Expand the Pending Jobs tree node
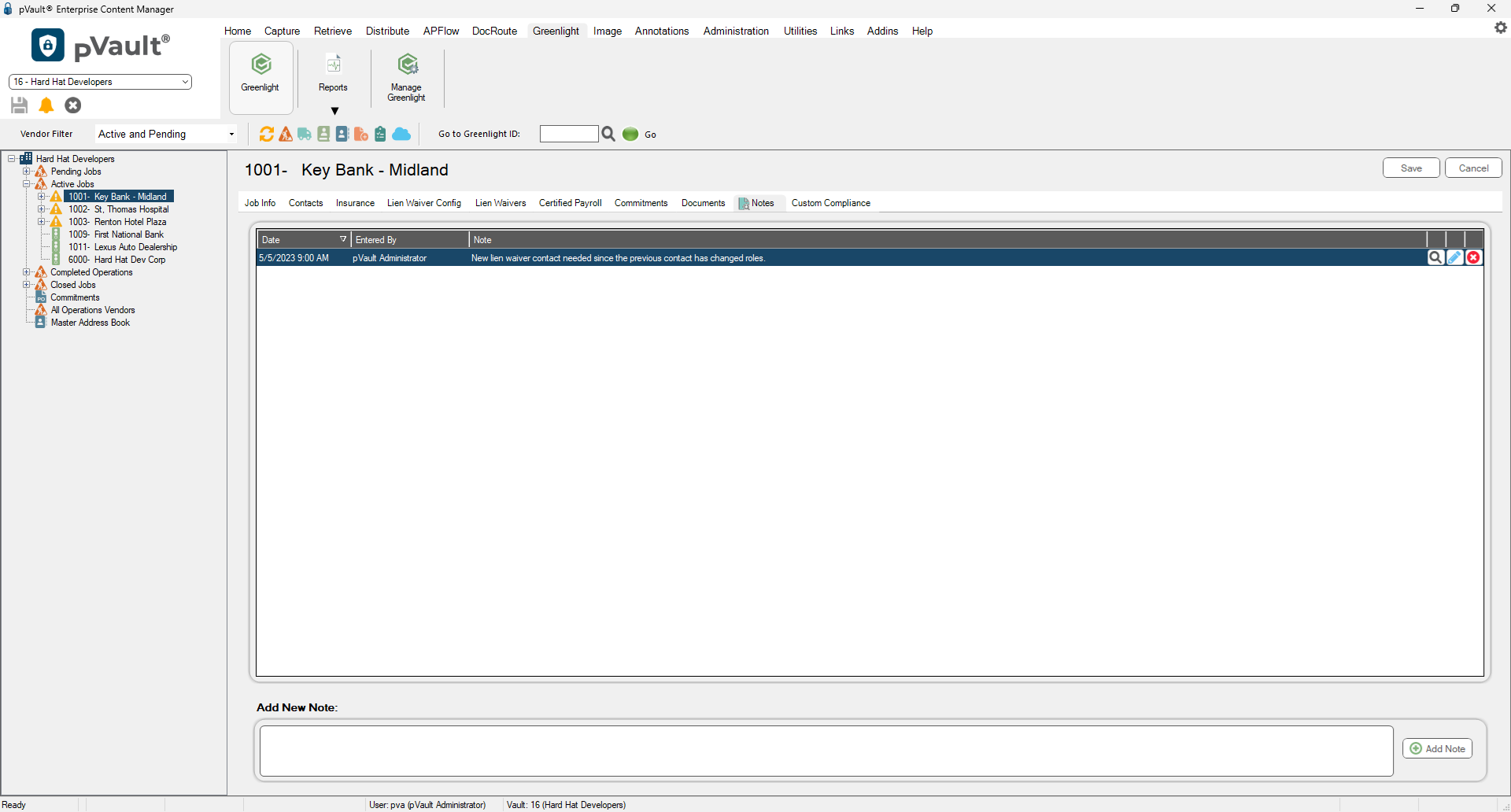 (27, 172)
